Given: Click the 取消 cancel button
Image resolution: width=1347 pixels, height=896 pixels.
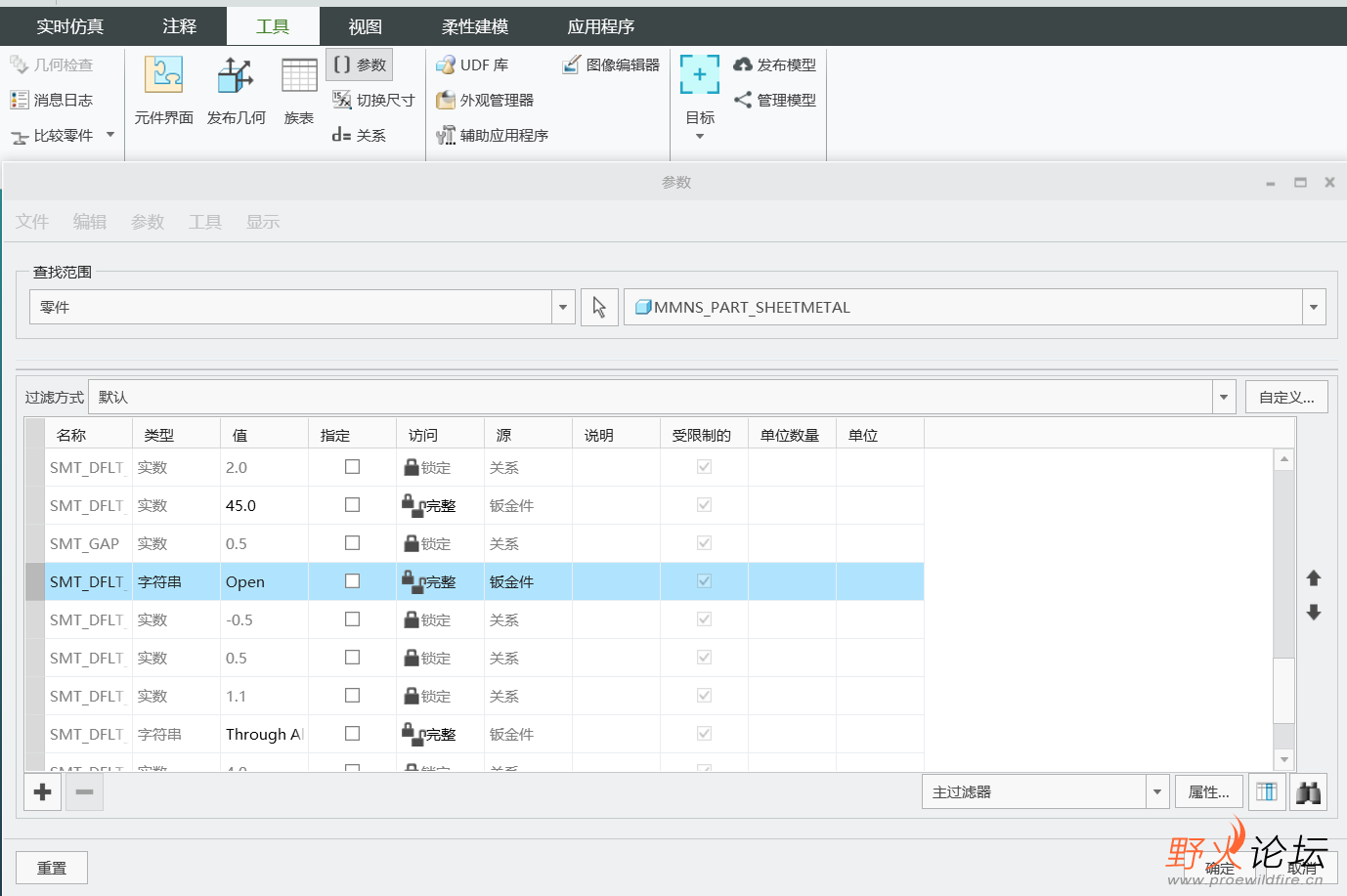Looking at the screenshot, I should coord(1302,868).
